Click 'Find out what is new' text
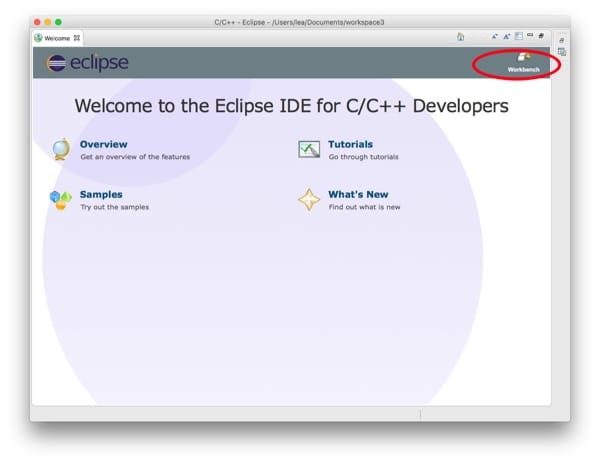 [364, 207]
